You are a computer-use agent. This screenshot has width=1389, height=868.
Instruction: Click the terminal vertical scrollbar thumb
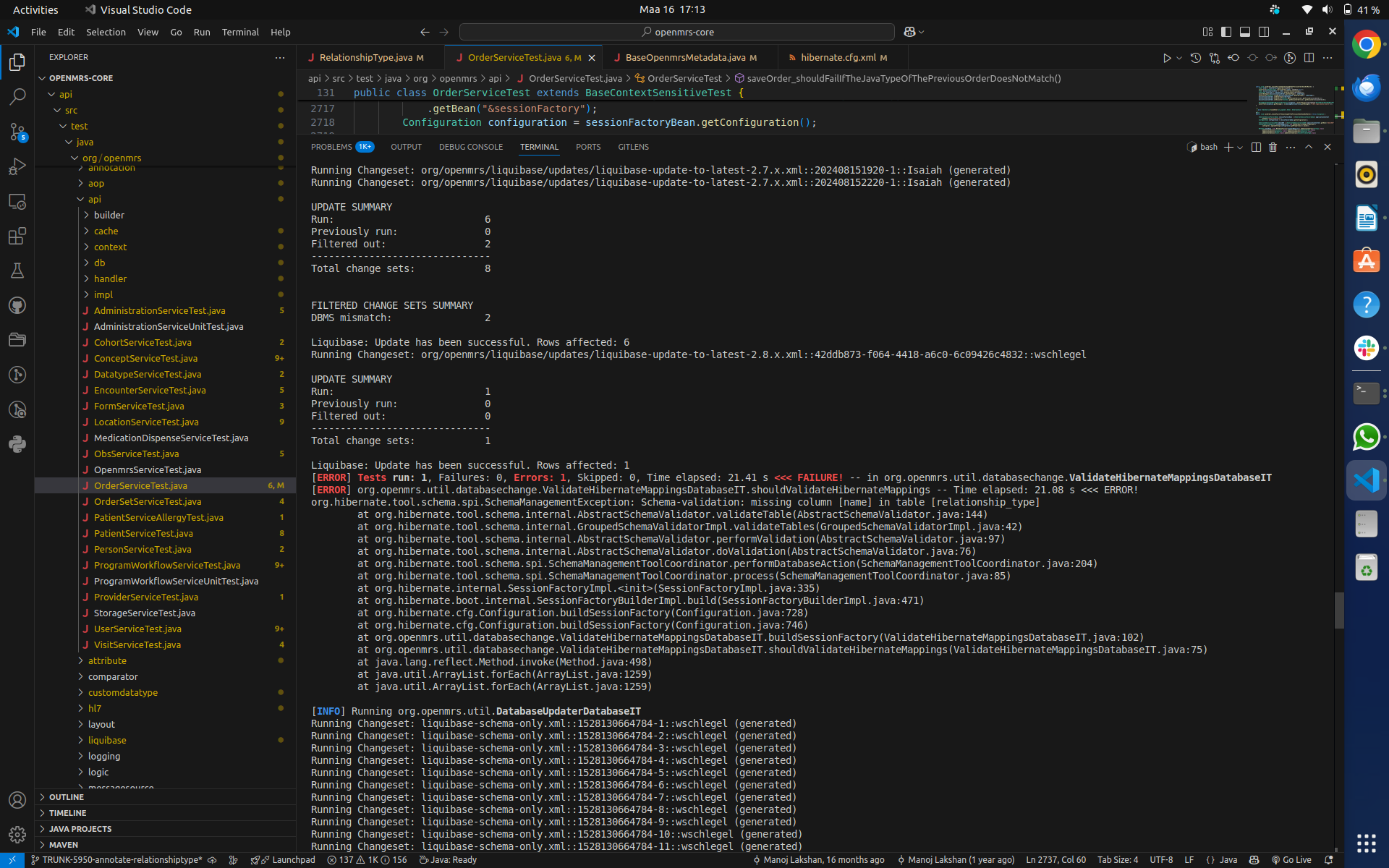click(x=1339, y=610)
